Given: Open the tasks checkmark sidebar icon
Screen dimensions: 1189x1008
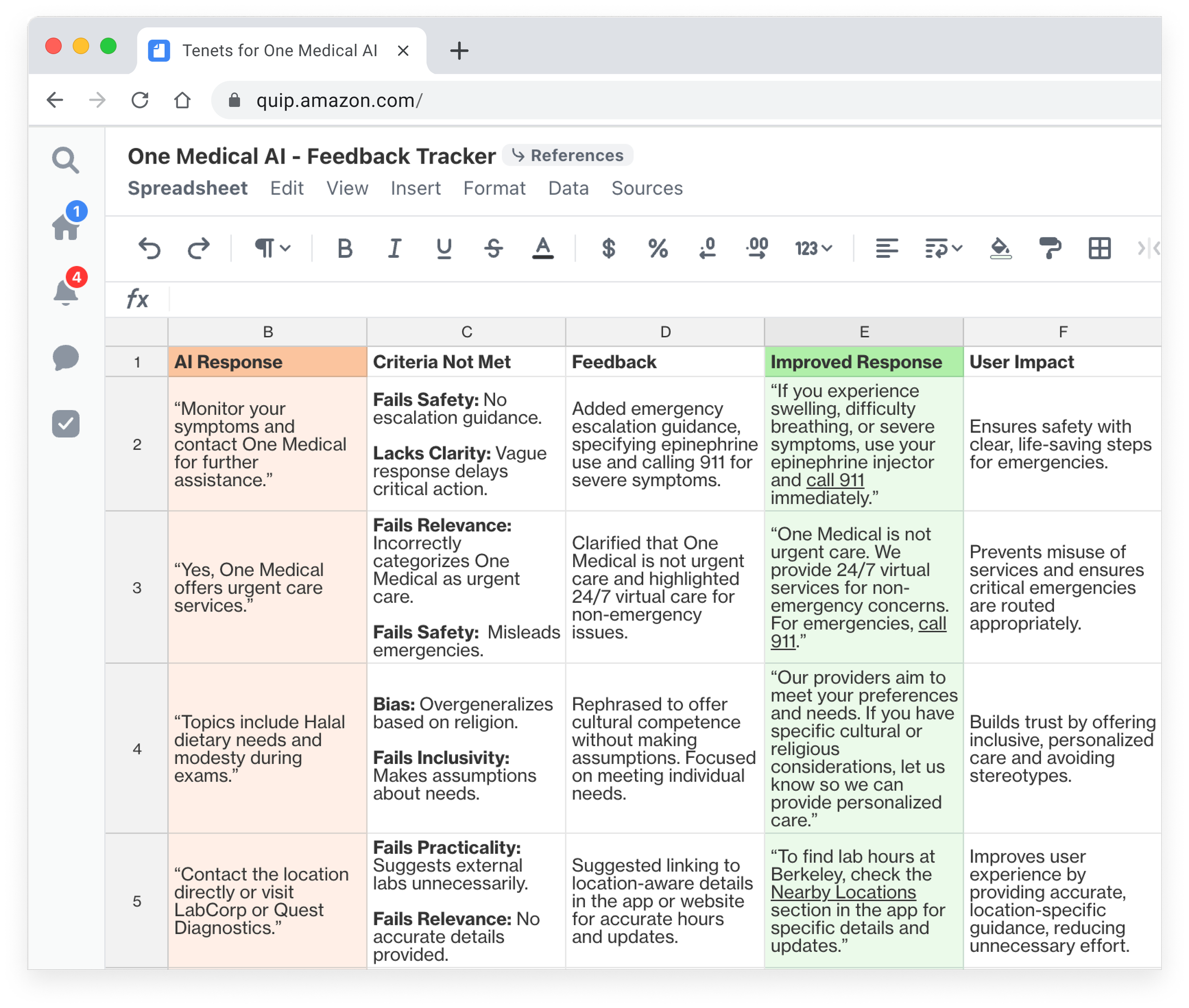Looking at the screenshot, I should [66, 424].
